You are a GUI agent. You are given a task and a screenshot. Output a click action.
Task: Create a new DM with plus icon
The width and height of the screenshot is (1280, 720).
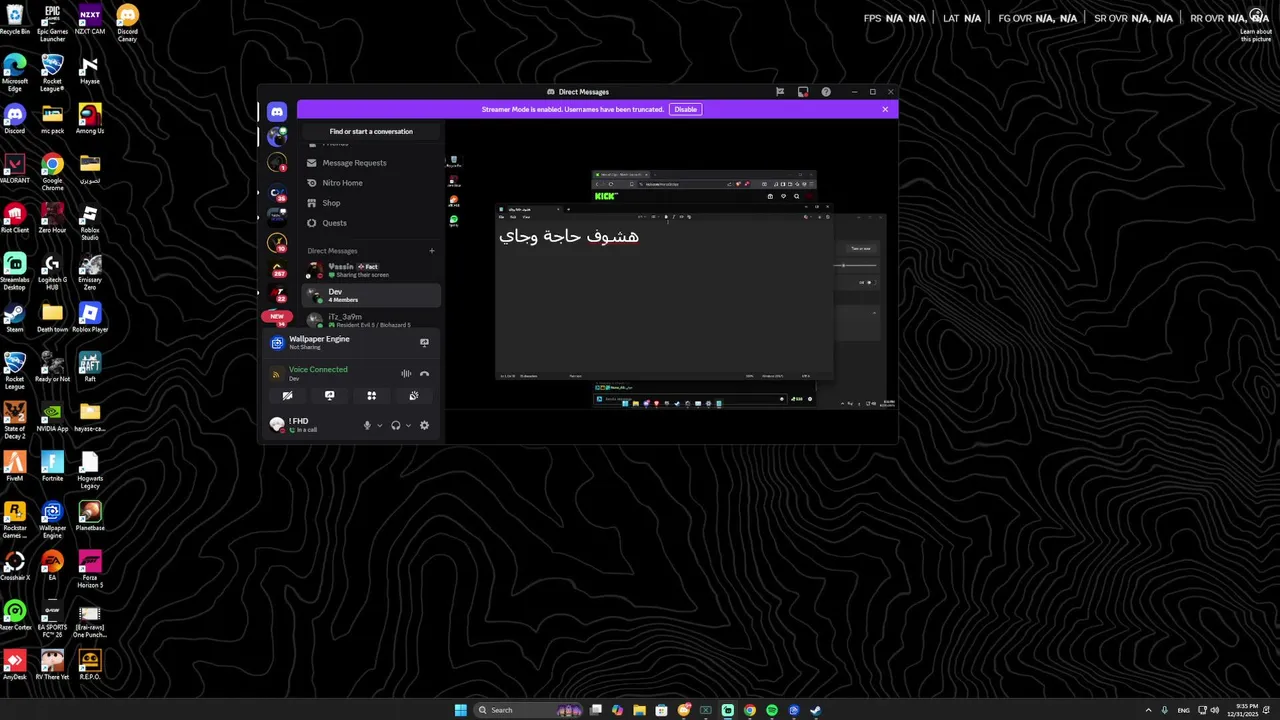[432, 251]
